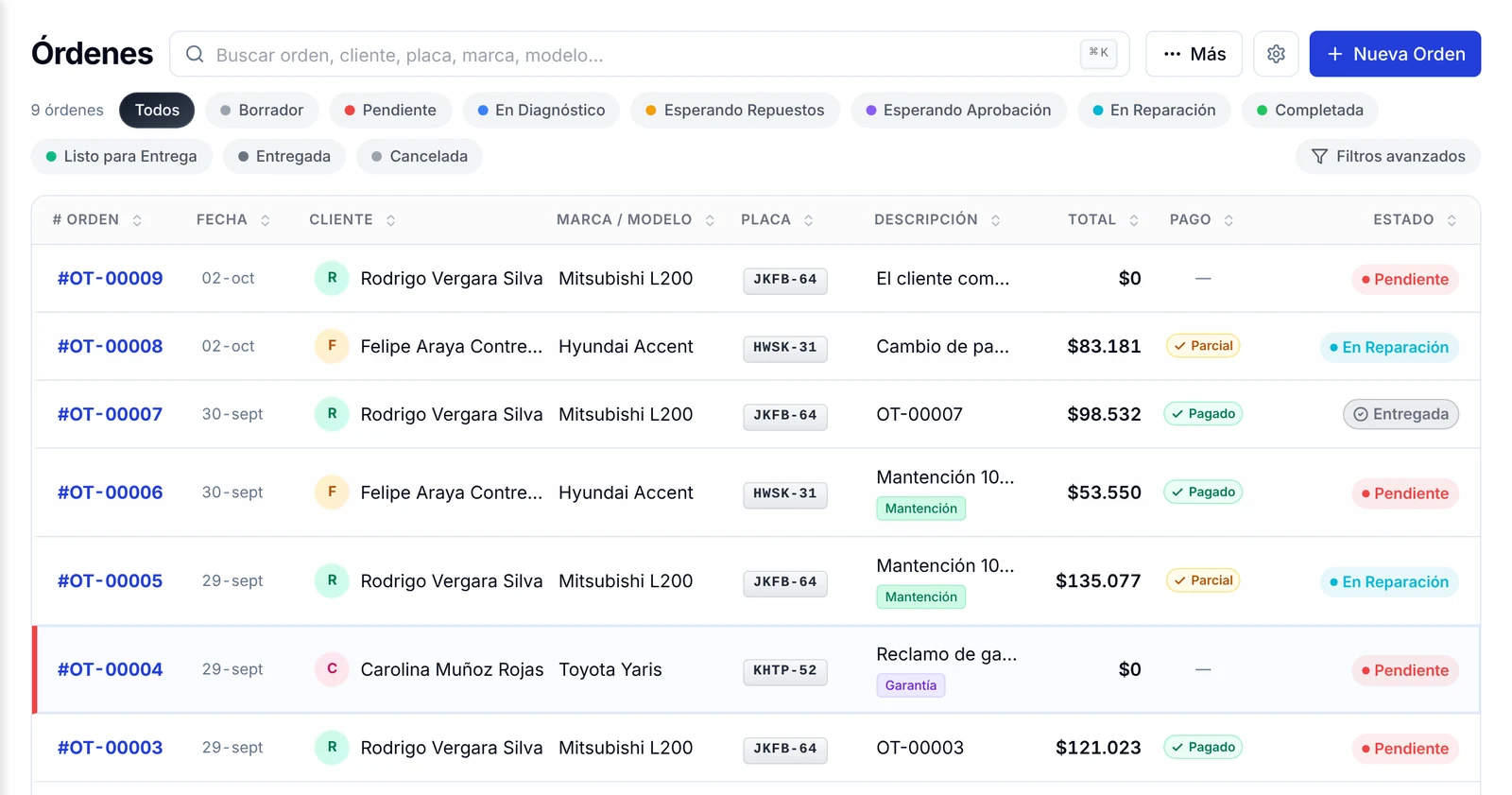This screenshot has width=1512, height=795.
Task: Open Entregada status badge for OT-00007
Action: click(1400, 414)
